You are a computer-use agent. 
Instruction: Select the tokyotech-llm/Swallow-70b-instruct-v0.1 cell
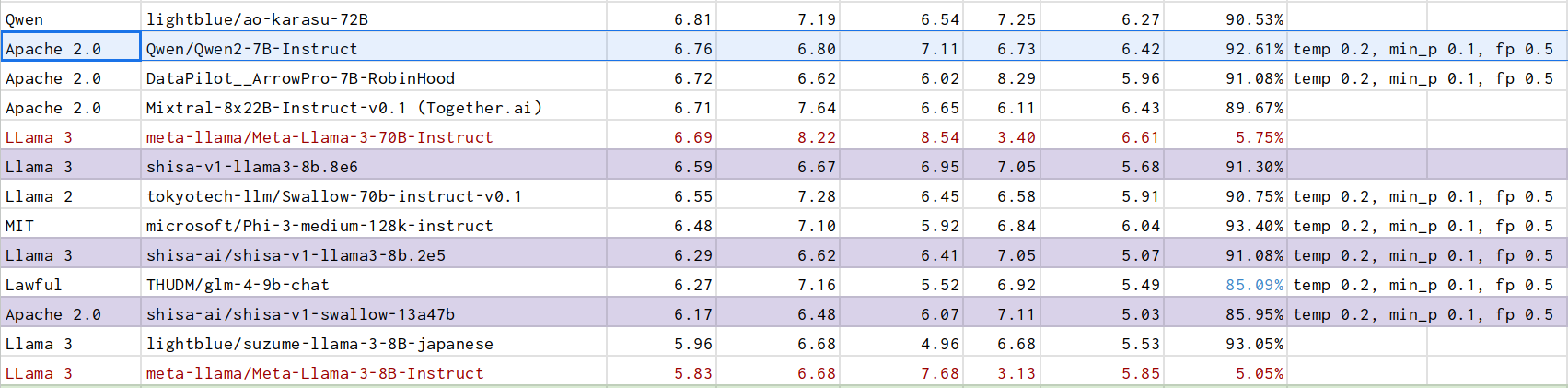coord(333,196)
